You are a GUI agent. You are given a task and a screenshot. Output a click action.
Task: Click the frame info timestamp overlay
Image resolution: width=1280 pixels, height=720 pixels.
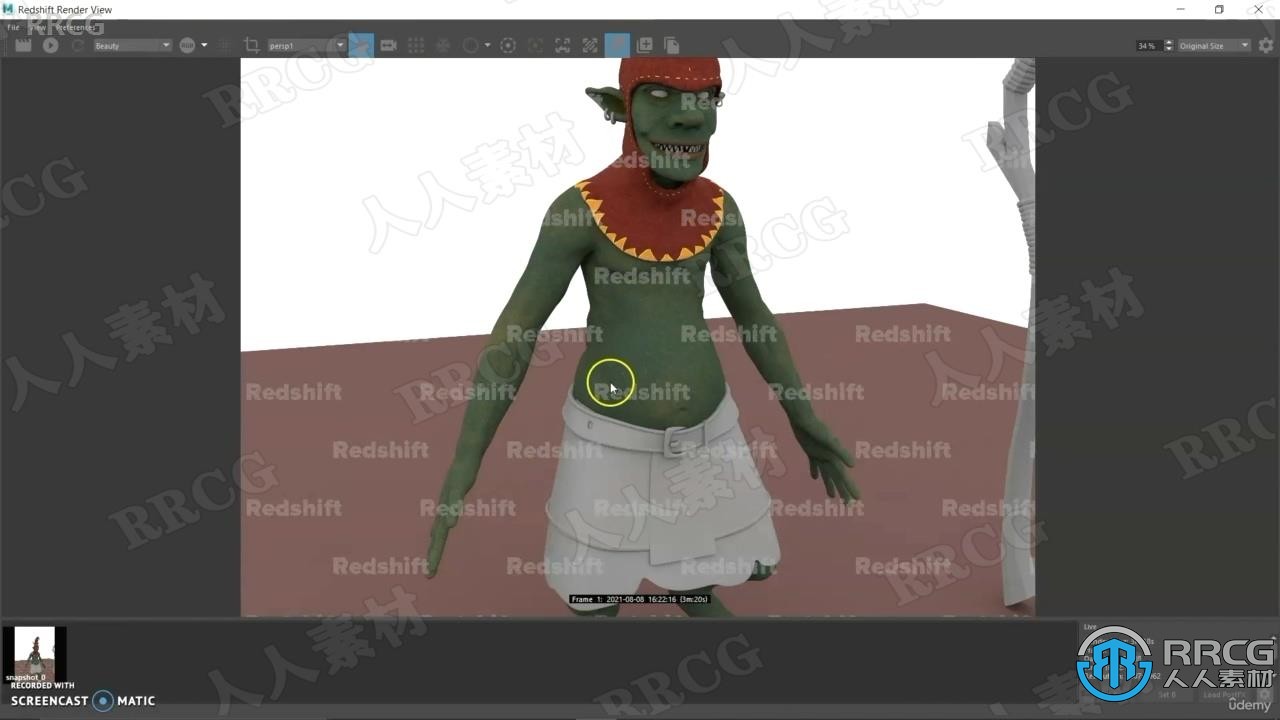coord(640,599)
